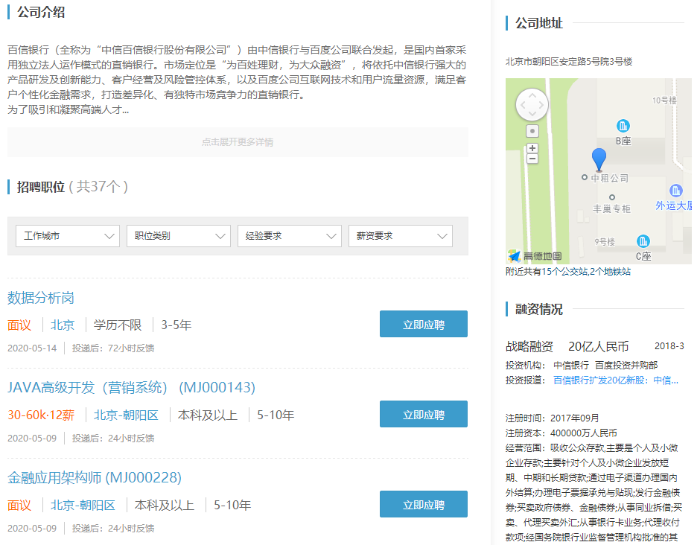Click the 10号楼 label on the map
The width and height of the screenshot is (700, 545).
click(664, 100)
